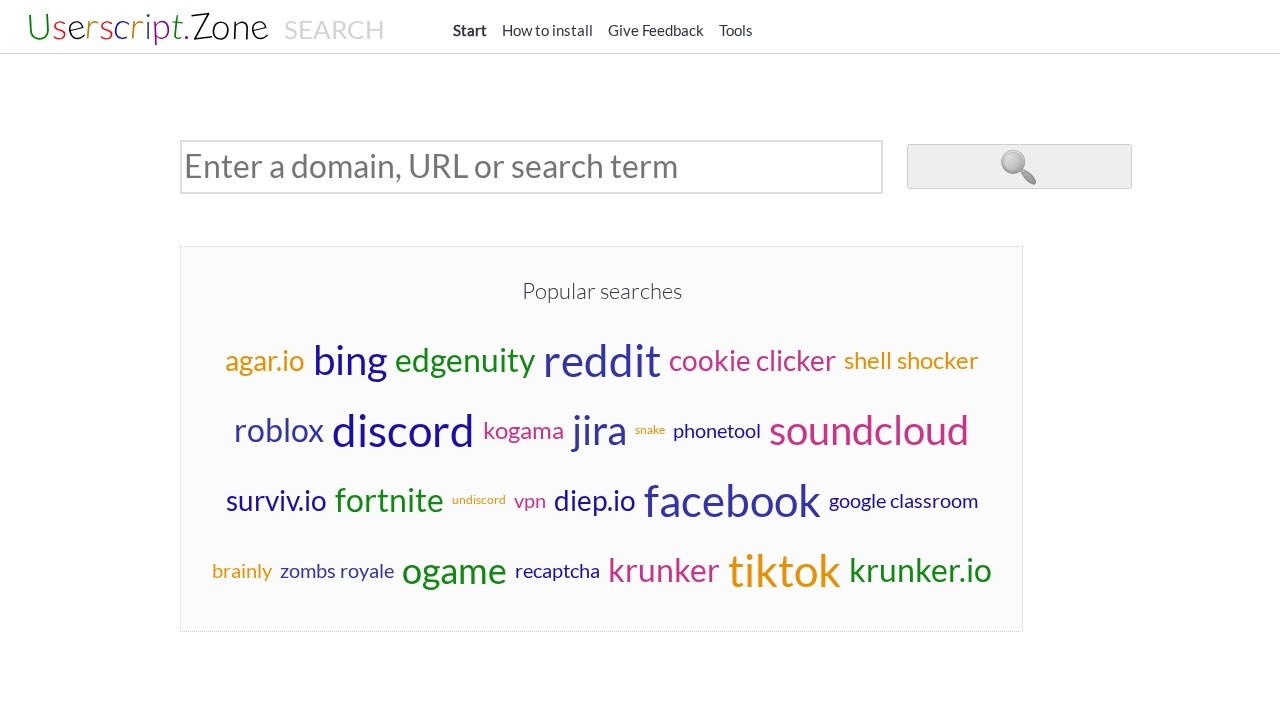Click the cookie clicker tag

pyautogui.click(x=752, y=361)
